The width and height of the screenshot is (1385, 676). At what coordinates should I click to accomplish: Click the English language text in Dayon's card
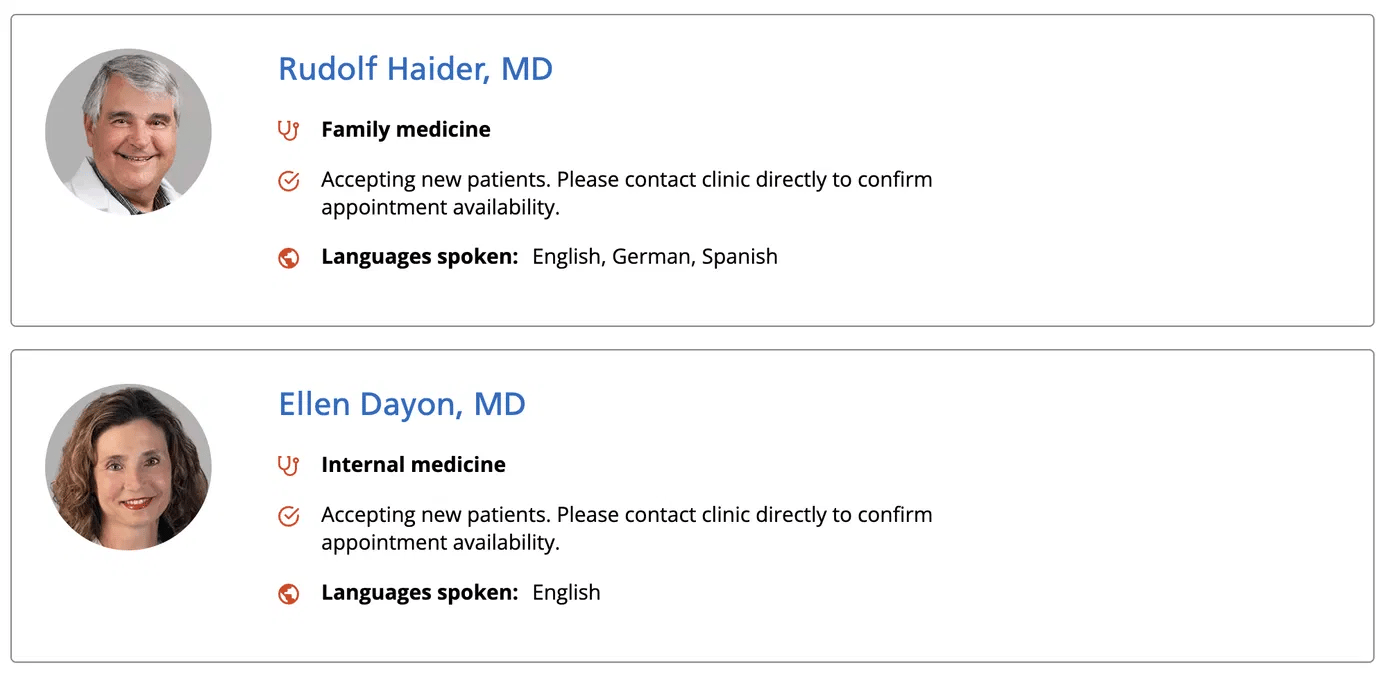(x=566, y=592)
